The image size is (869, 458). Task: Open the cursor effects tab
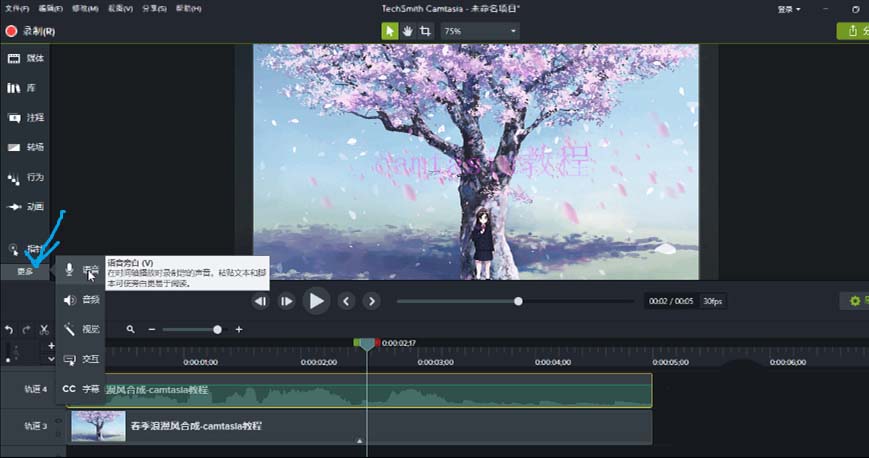pyautogui.click(x=25, y=248)
